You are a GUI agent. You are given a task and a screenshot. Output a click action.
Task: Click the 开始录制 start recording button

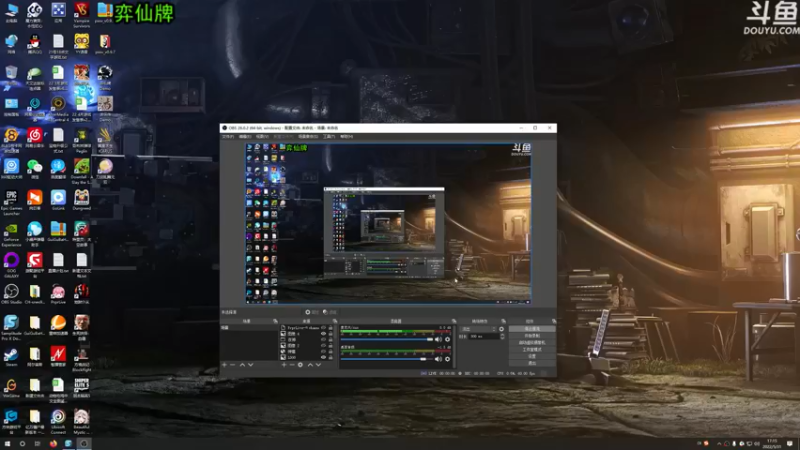(x=532, y=336)
